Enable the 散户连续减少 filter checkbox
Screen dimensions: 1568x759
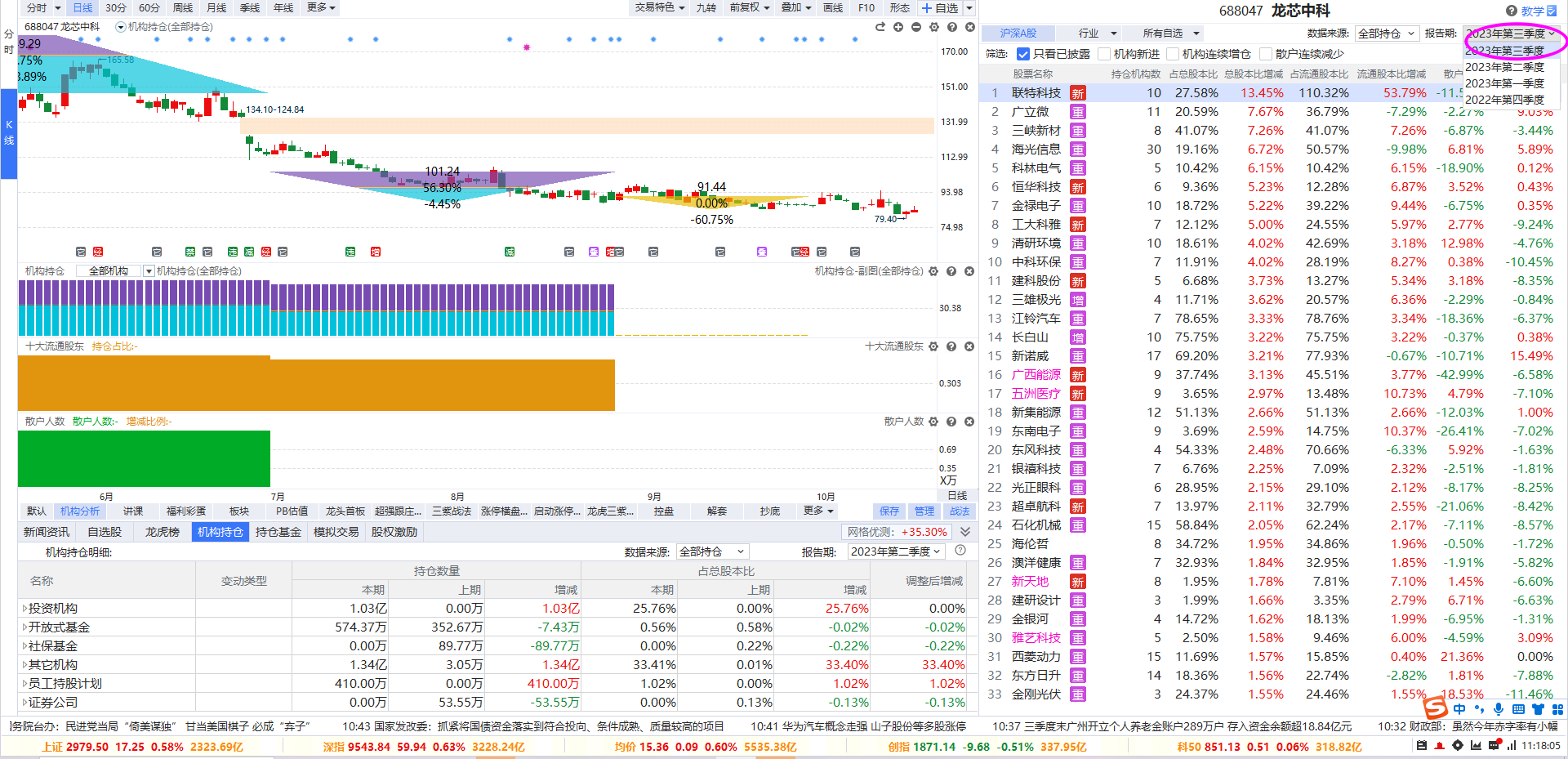(1266, 54)
